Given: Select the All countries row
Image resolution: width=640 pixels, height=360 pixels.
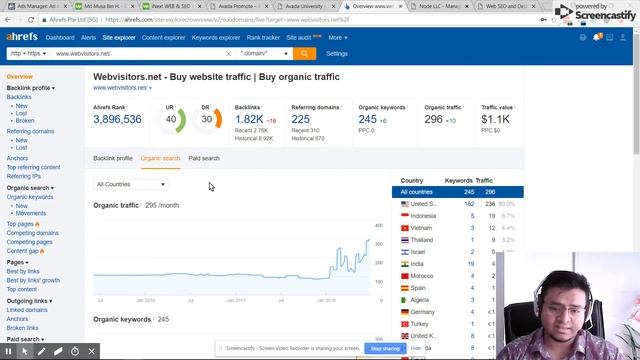Looking at the screenshot, I should pyautogui.click(x=458, y=192).
